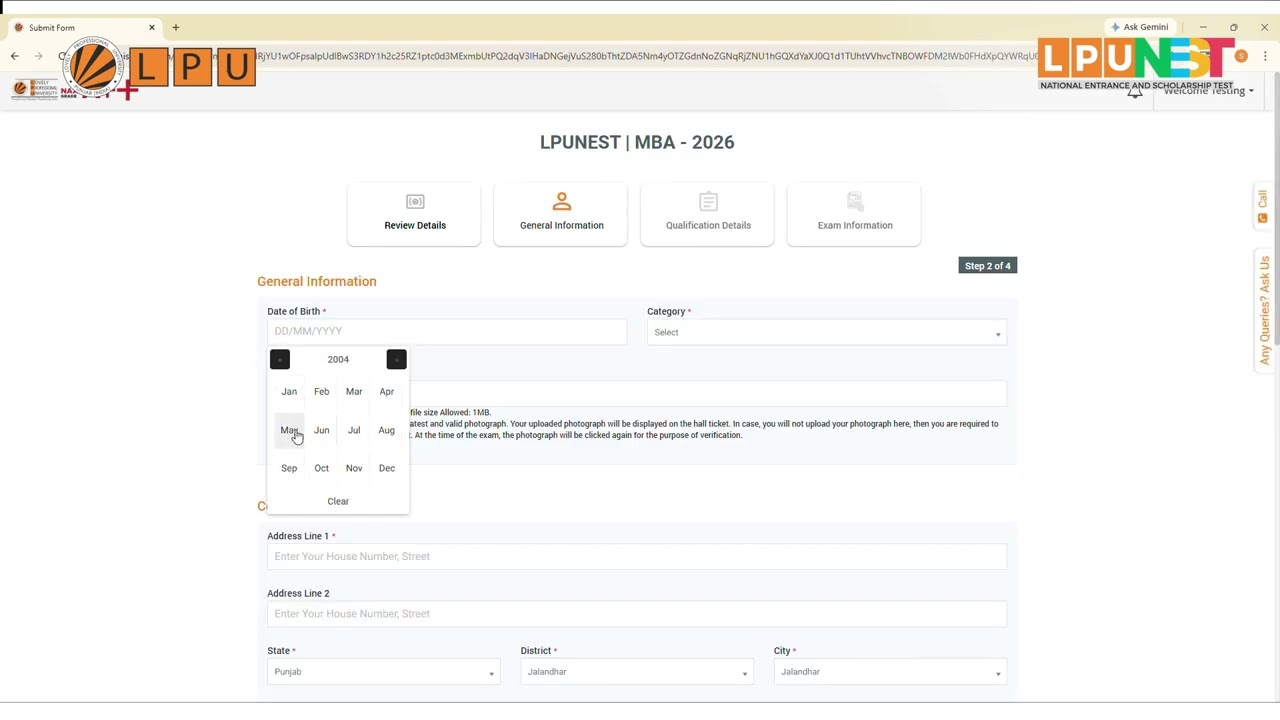Go to the Qualification Details step
1280x720 pixels.
(x=708, y=214)
